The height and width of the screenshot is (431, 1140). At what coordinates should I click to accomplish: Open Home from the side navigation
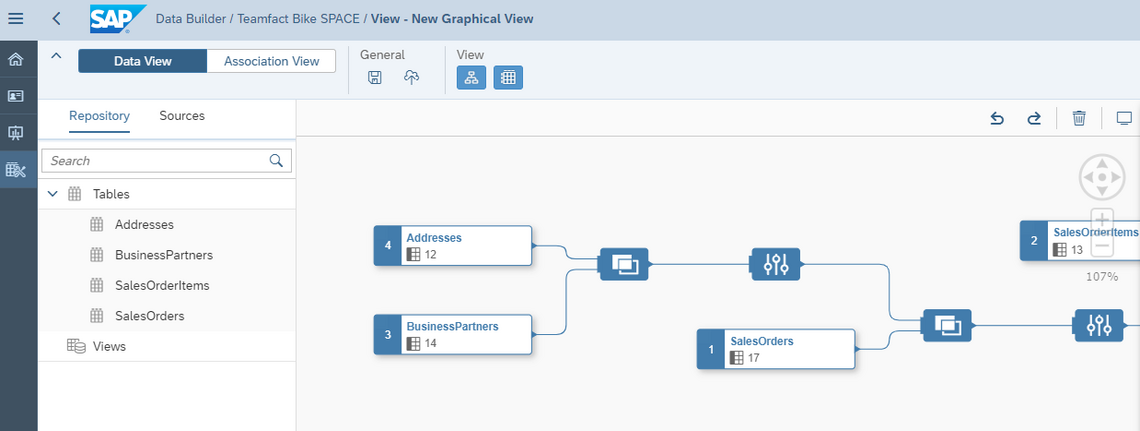click(15, 60)
